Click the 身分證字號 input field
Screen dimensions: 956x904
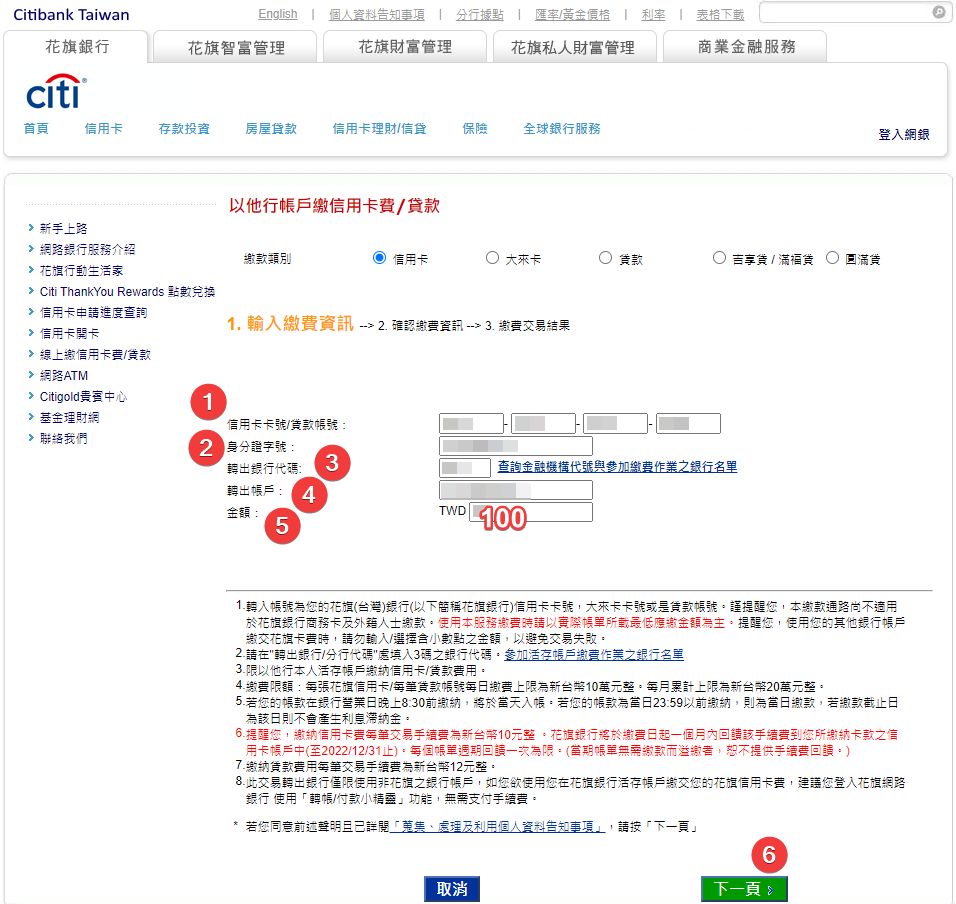(516, 446)
